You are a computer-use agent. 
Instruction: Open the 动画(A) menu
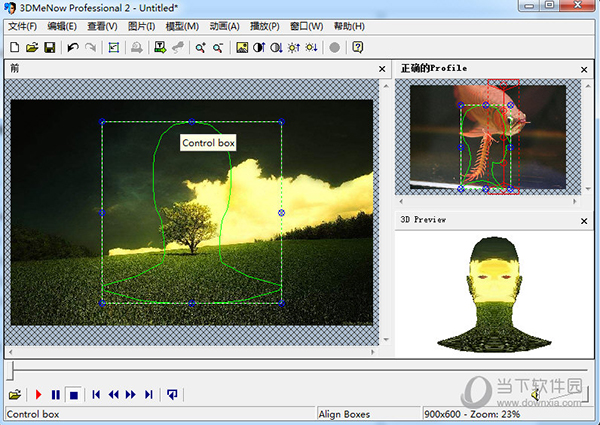pyautogui.click(x=225, y=26)
